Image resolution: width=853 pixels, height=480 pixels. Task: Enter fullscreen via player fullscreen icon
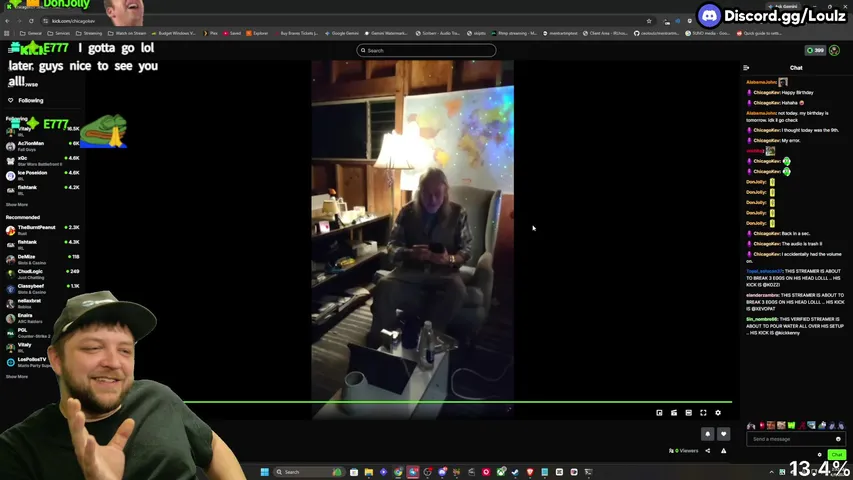pos(703,413)
